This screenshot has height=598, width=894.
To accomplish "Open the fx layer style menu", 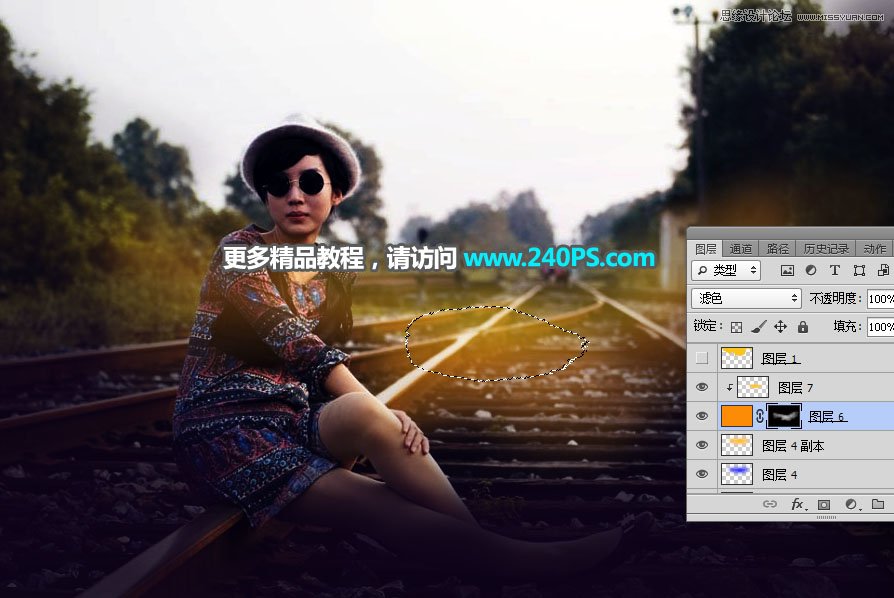I will pos(798,505).
